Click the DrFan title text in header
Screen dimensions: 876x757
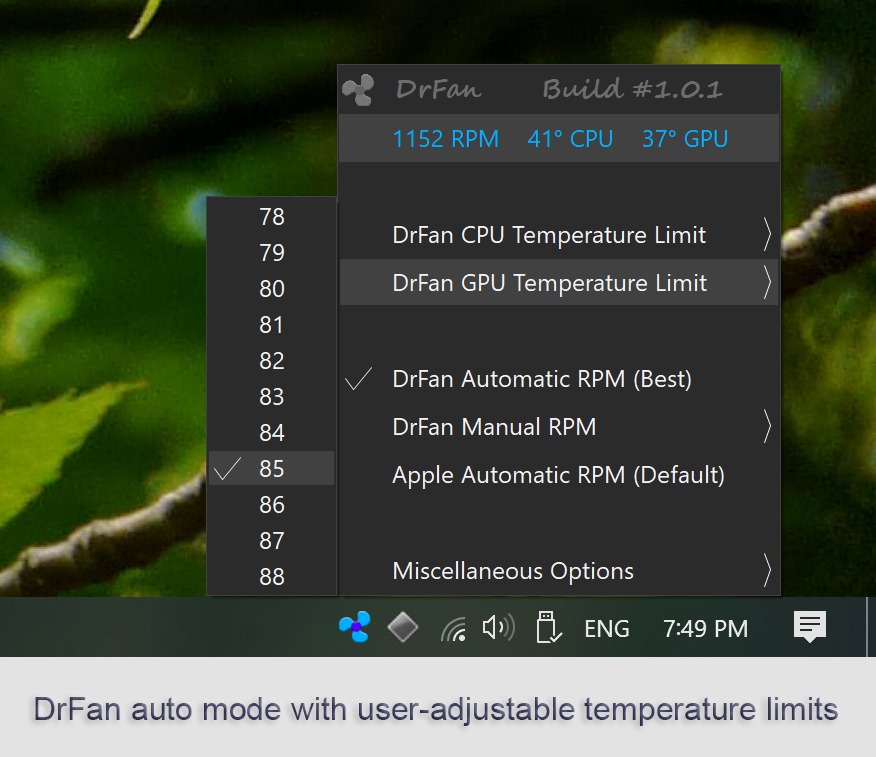click(439, 89)
